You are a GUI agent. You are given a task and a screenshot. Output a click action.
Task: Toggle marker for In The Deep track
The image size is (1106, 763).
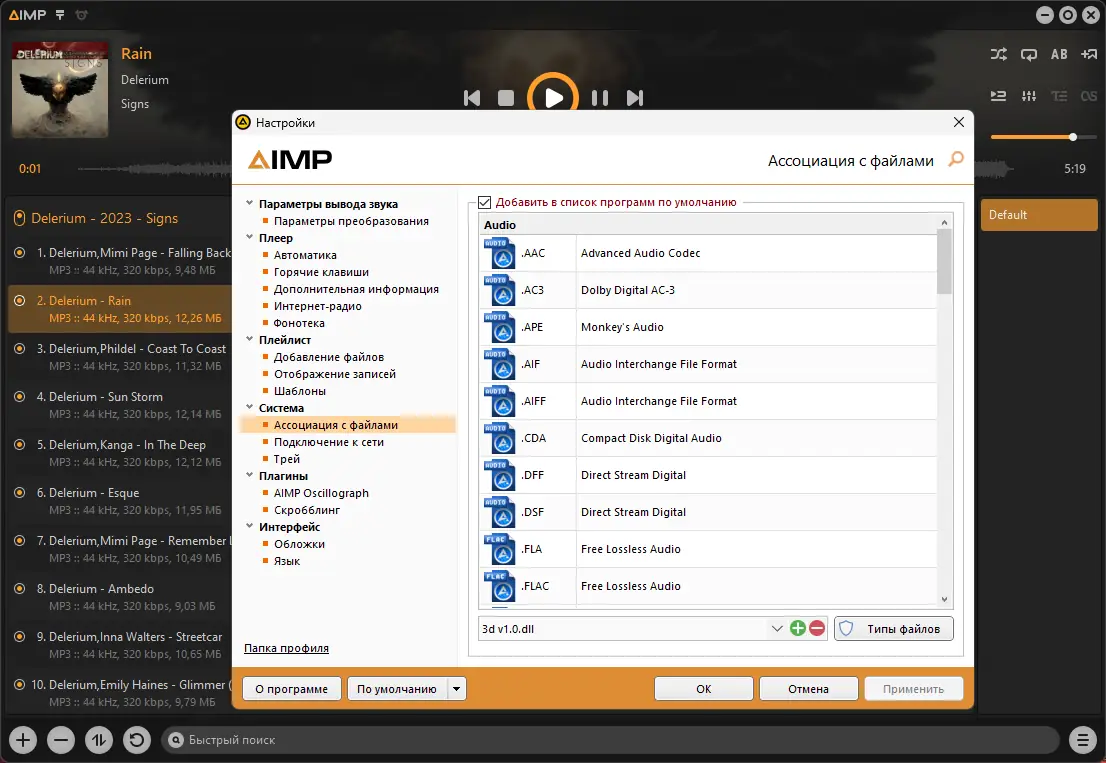coord(20,444)
